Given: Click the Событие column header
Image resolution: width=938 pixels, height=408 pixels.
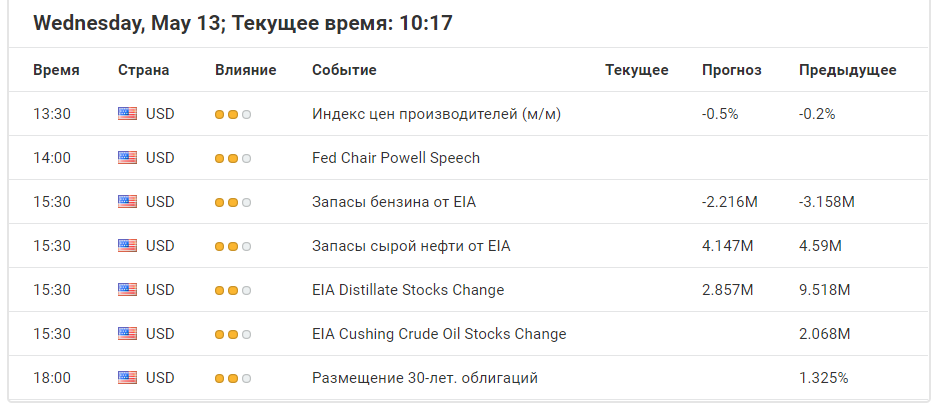Looking at the screenshot, I should [345, 70].
